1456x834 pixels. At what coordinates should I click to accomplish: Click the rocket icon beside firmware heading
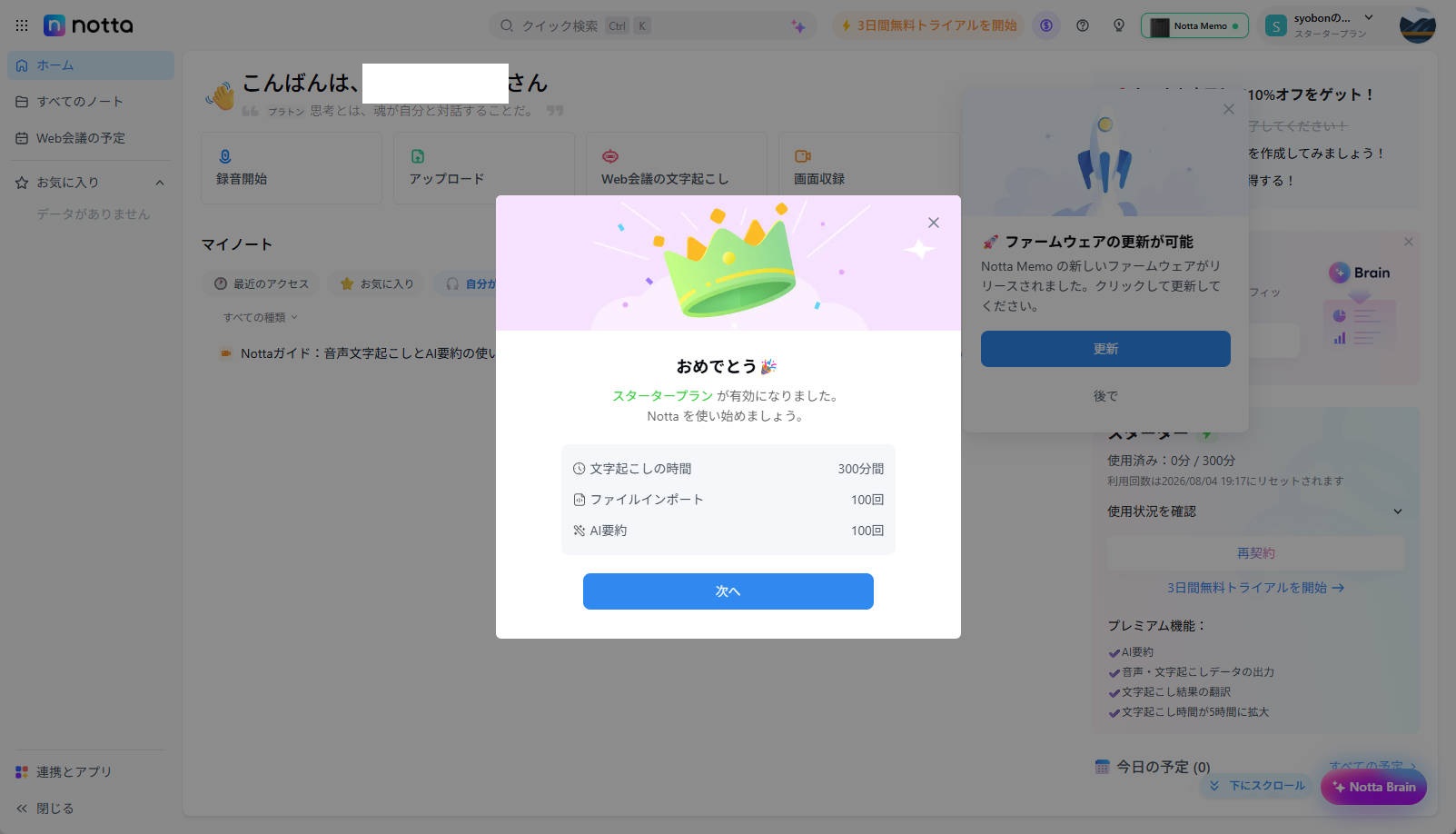click(x=990, y=242)
